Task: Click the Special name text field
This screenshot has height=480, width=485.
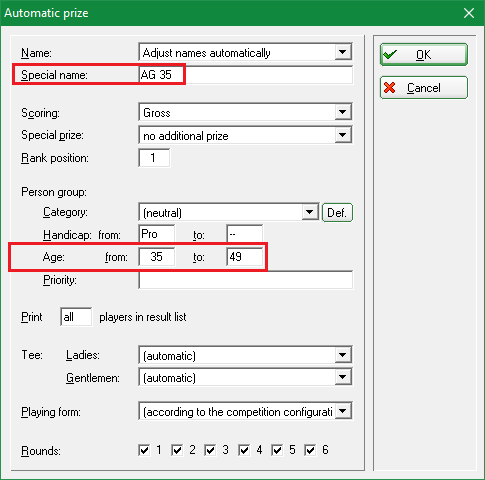Action: coord(246,75)
